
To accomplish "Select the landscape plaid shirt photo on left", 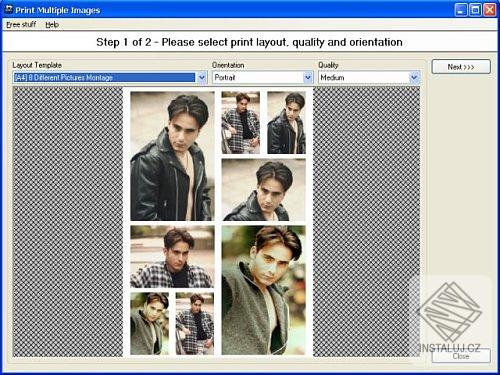I will click(x=172, y=257).
